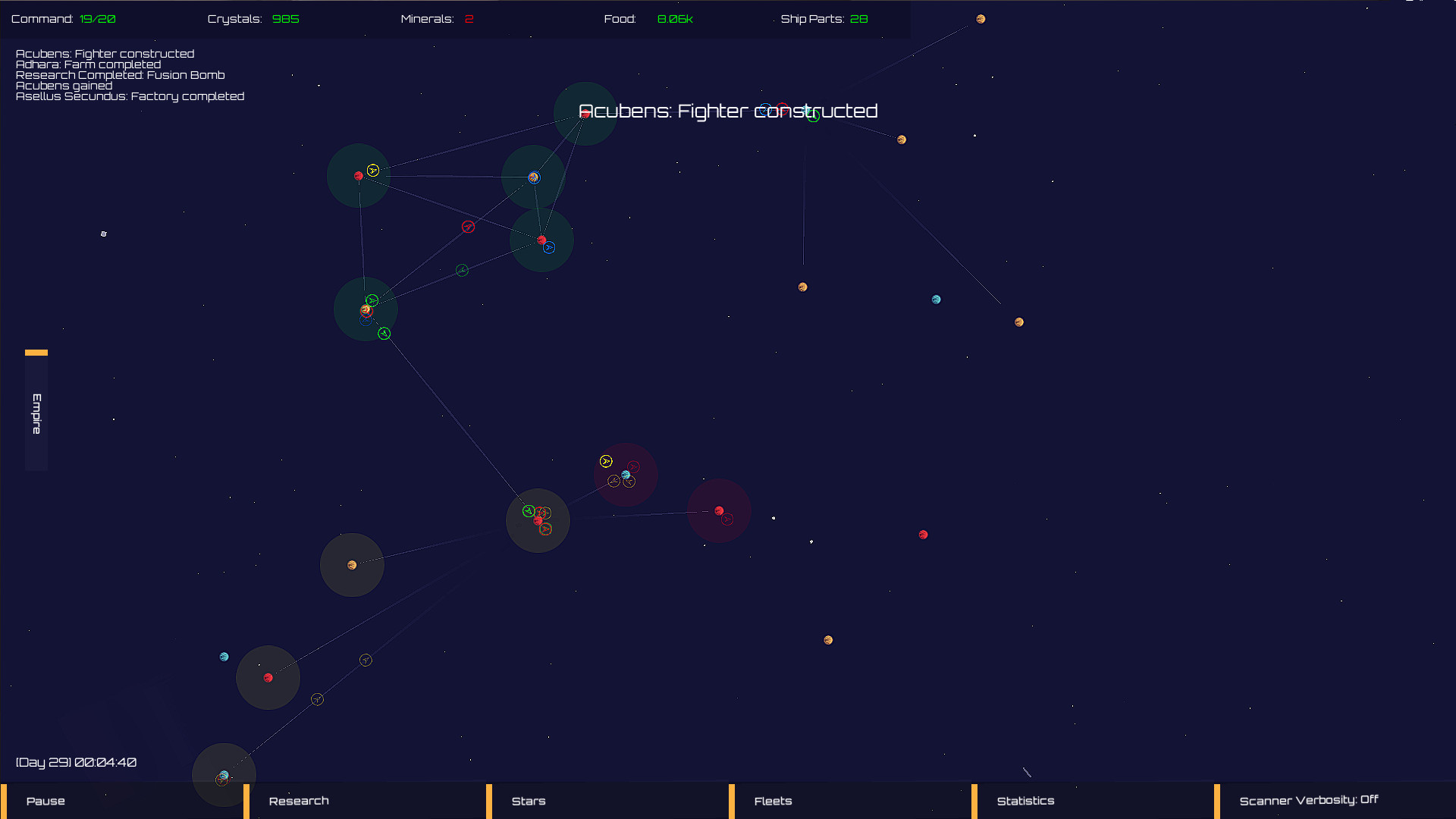This screenshot has height=819, width=1456.
Task: Select the orange star inside a gray zone
Action: [x=352, y=565]
